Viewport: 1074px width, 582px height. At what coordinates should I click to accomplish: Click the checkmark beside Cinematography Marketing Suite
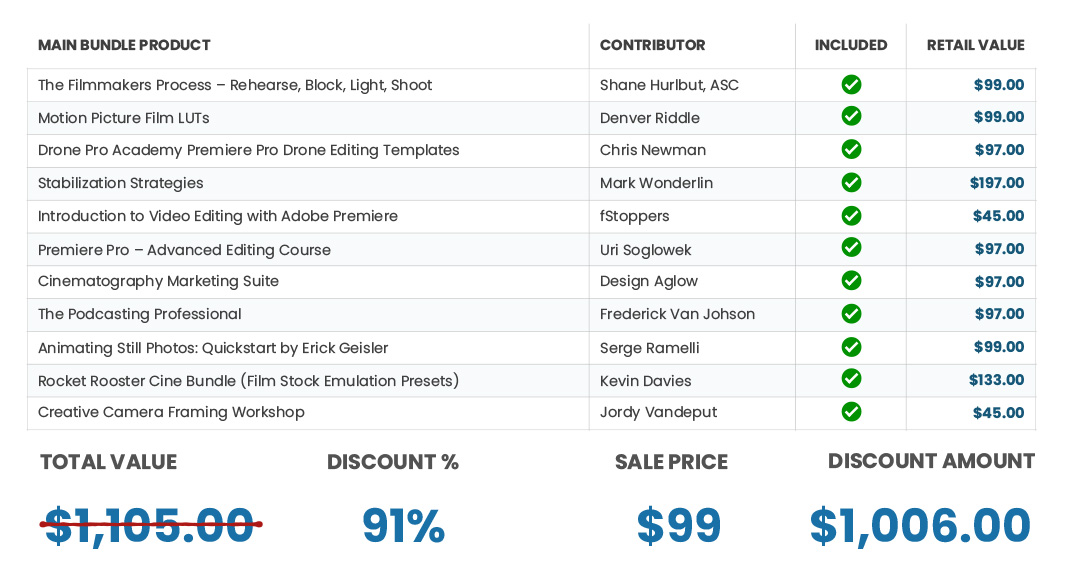pyautogui.click(x=851, y=281)
